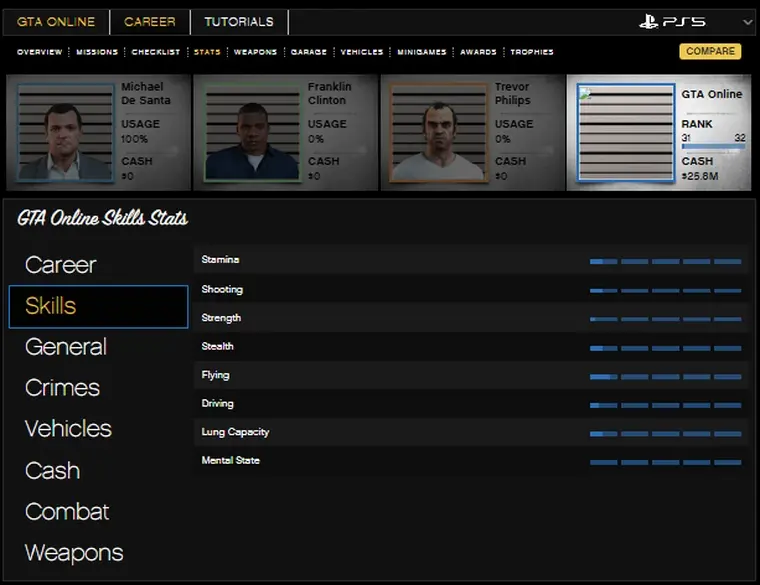The height and width of the screenshot is (585, 760).
Task: Choose Trevor Philips character portrait
Action: click(x=437, y=133)
